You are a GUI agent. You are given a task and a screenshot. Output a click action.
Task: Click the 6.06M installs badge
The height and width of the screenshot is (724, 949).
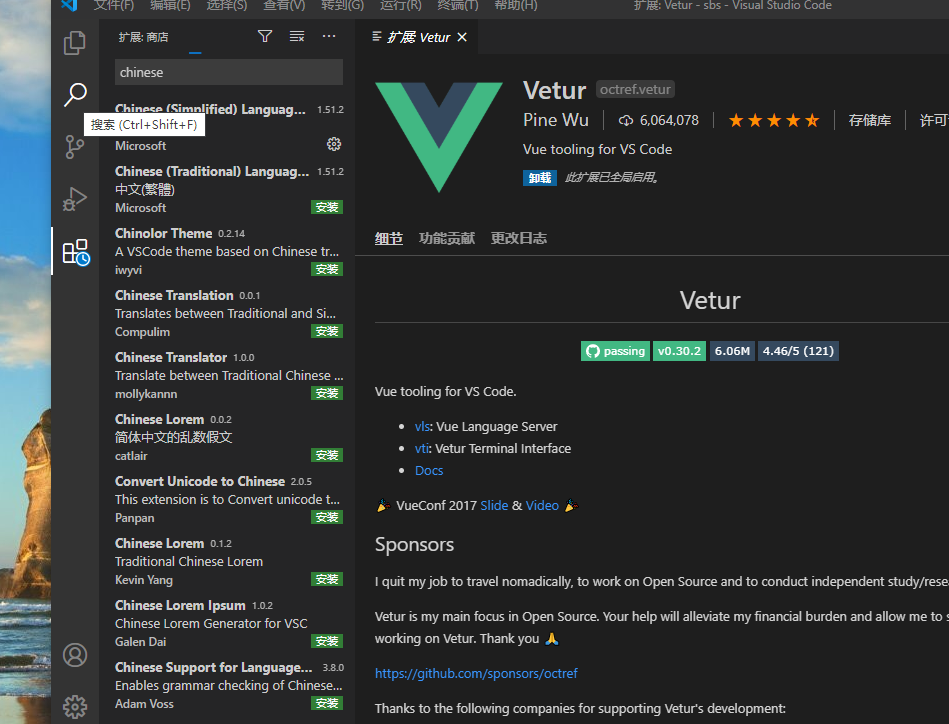732,351
